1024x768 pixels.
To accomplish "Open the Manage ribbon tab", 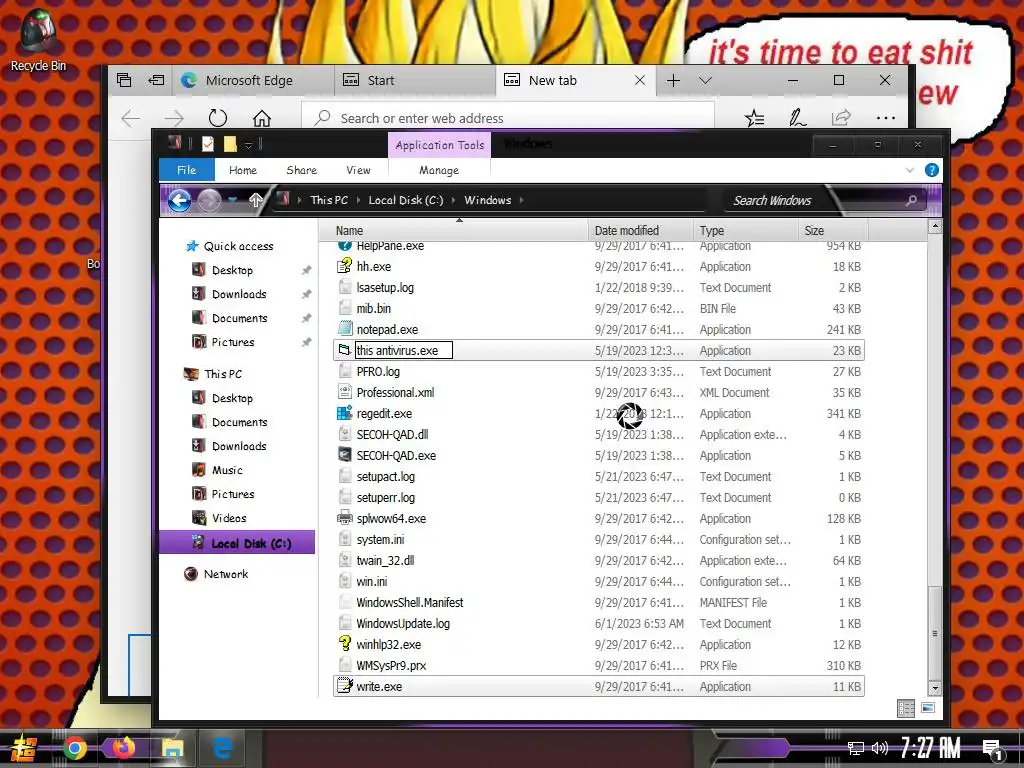I will tap(439, 170).
